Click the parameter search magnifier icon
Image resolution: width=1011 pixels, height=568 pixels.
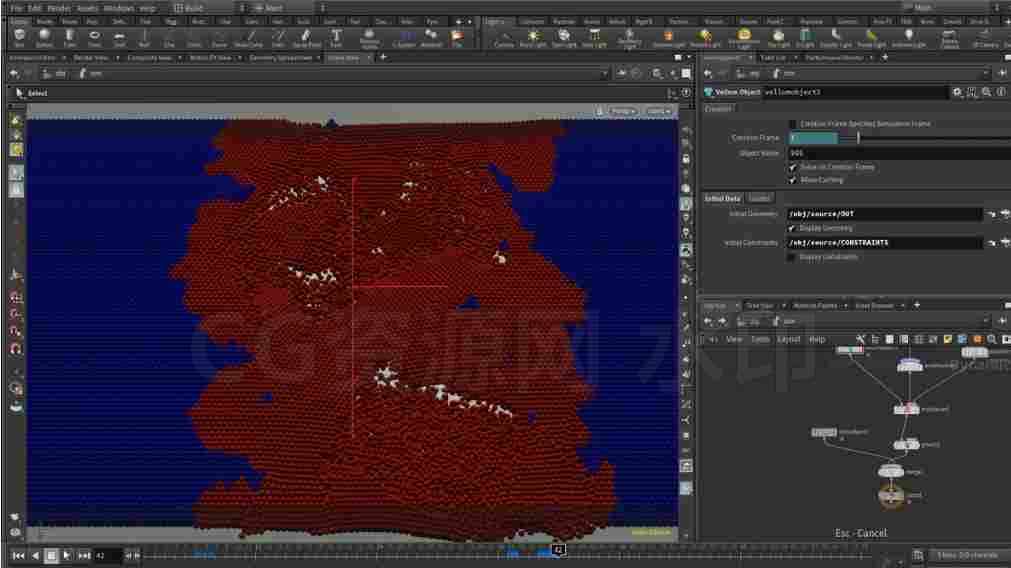tap(986, 92)
